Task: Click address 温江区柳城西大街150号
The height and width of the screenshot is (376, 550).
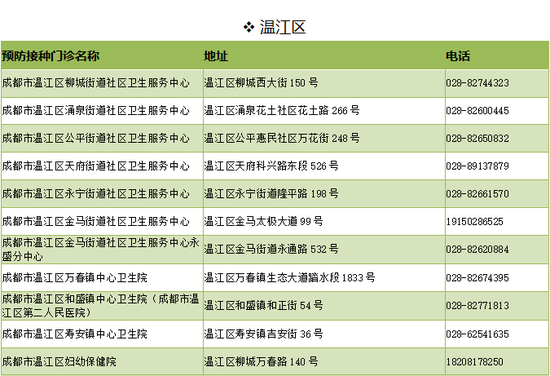Action: click(261, 83)
